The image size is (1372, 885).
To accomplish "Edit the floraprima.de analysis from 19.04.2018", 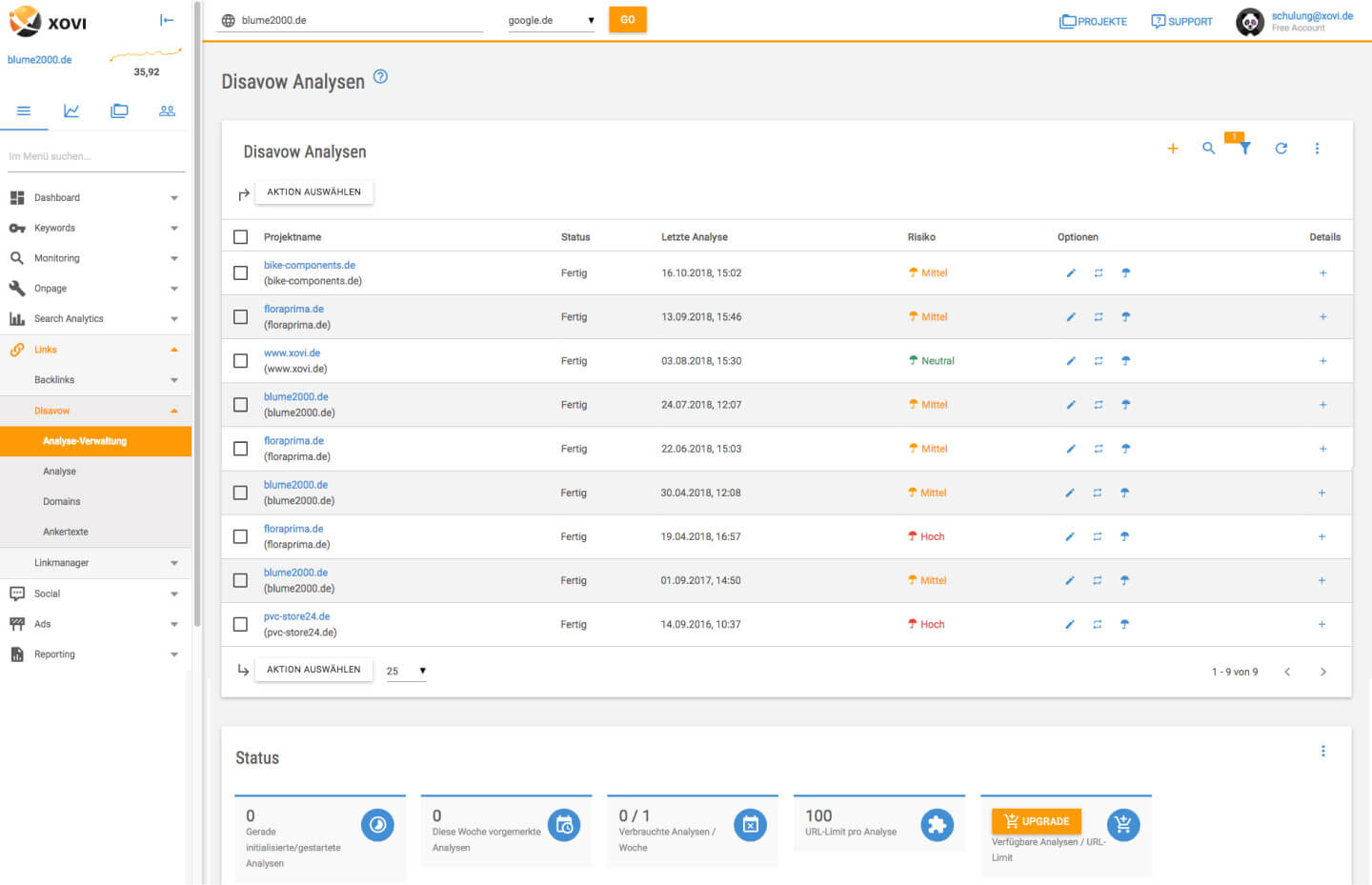I will click(x=1070, y=537).
